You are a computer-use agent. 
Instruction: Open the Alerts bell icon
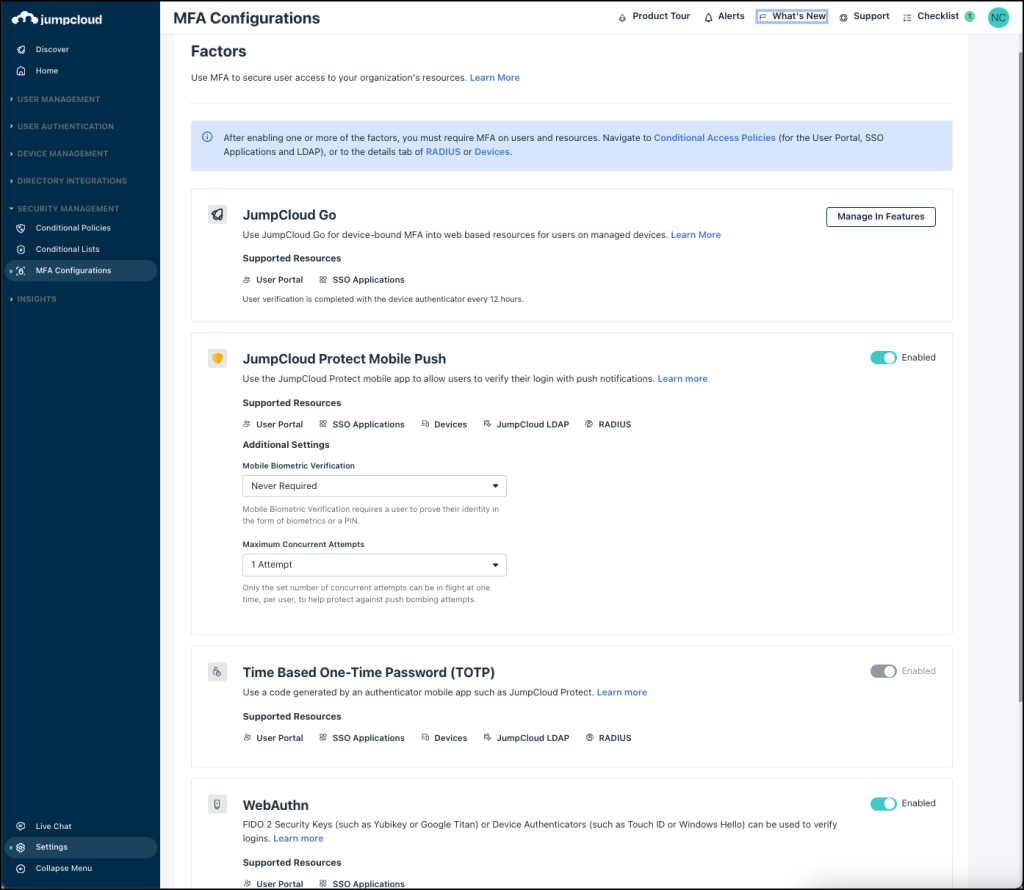pos(708,17)
